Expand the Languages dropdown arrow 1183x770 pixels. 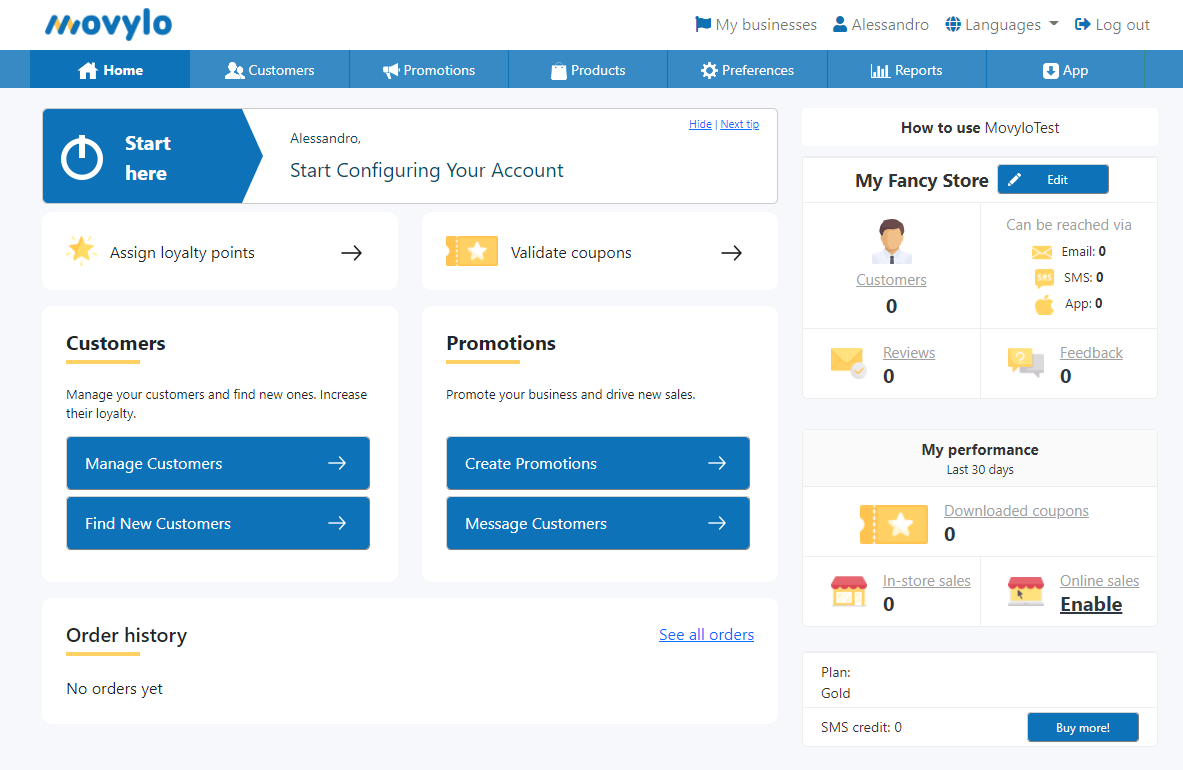[1054, 23]
